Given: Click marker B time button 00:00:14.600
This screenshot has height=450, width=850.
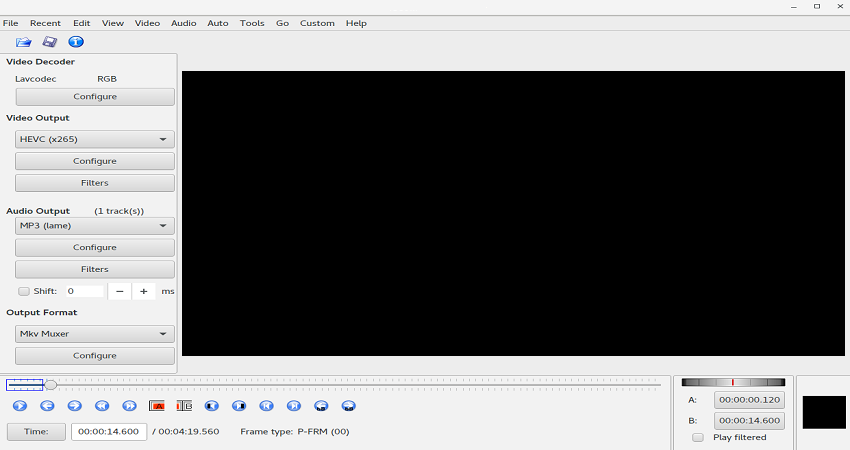Looking at the screenshot, I should pos(749,420).
